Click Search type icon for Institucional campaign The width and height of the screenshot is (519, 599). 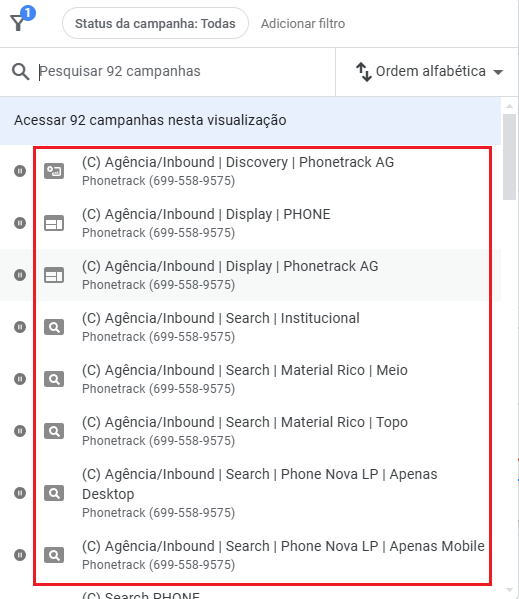pos(54,327)
